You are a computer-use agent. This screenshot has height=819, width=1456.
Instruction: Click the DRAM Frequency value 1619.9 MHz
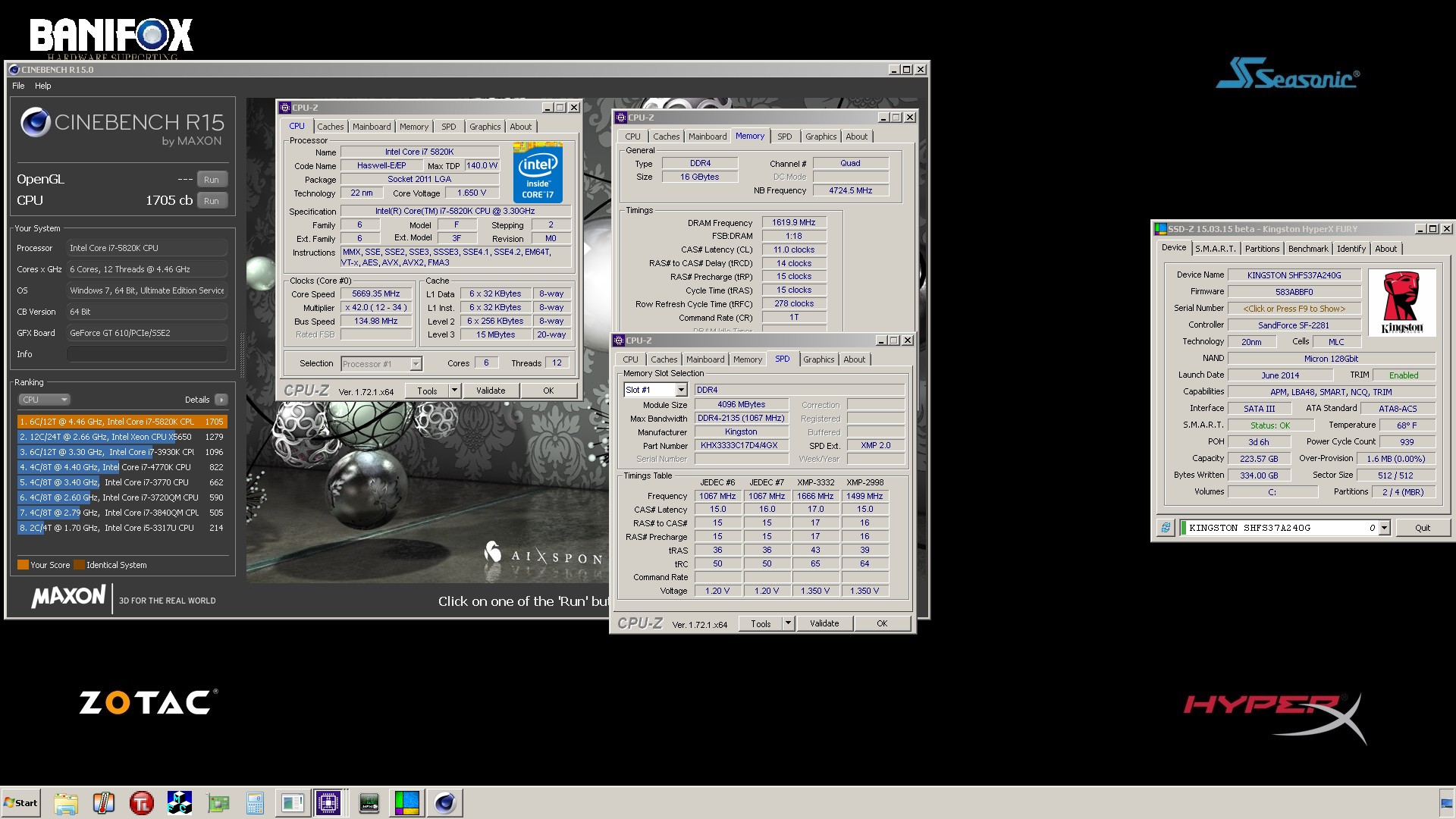coord(794,223)
